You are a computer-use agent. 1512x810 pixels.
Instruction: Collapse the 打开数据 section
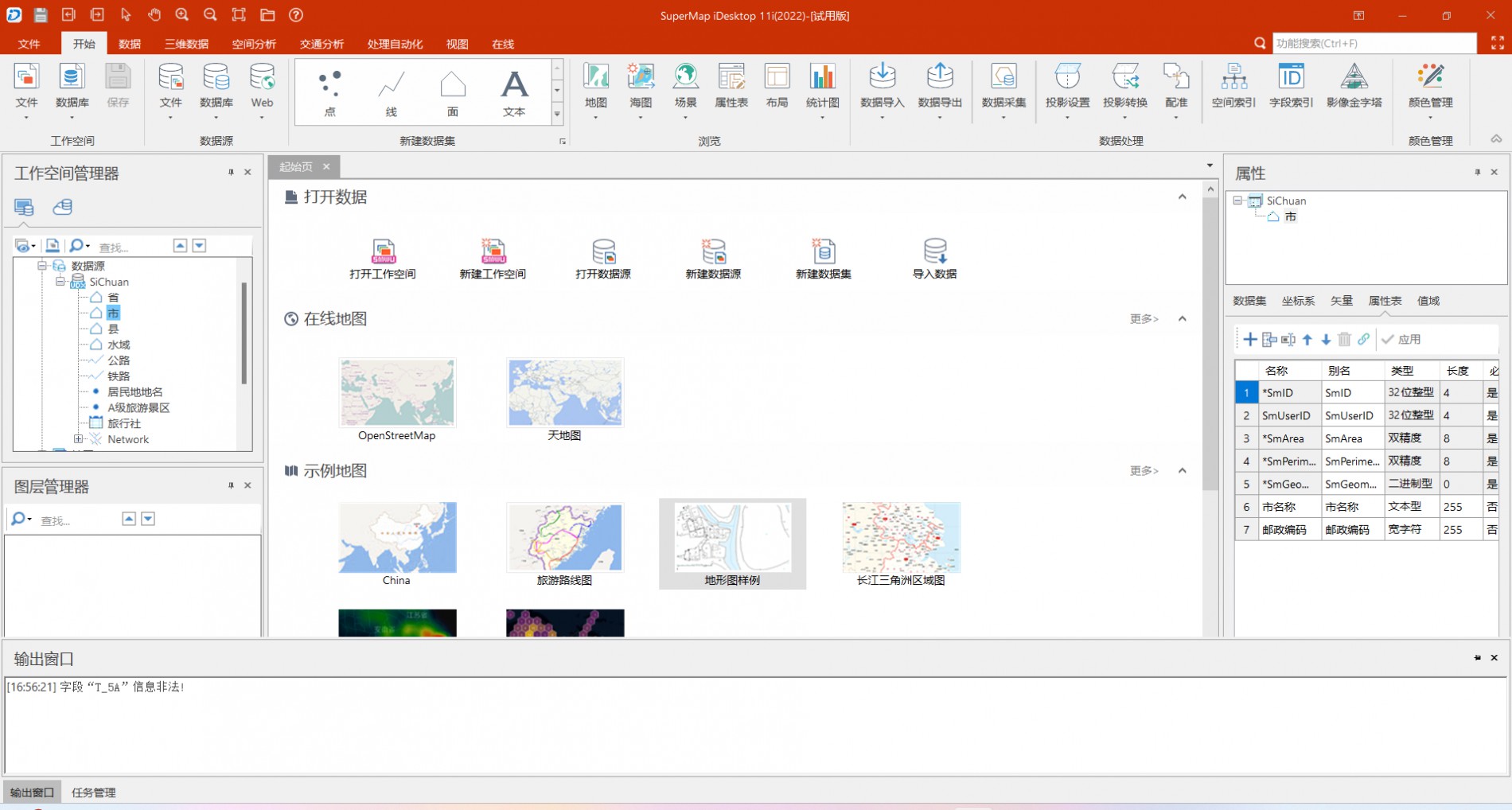(x=1182, y=197)
